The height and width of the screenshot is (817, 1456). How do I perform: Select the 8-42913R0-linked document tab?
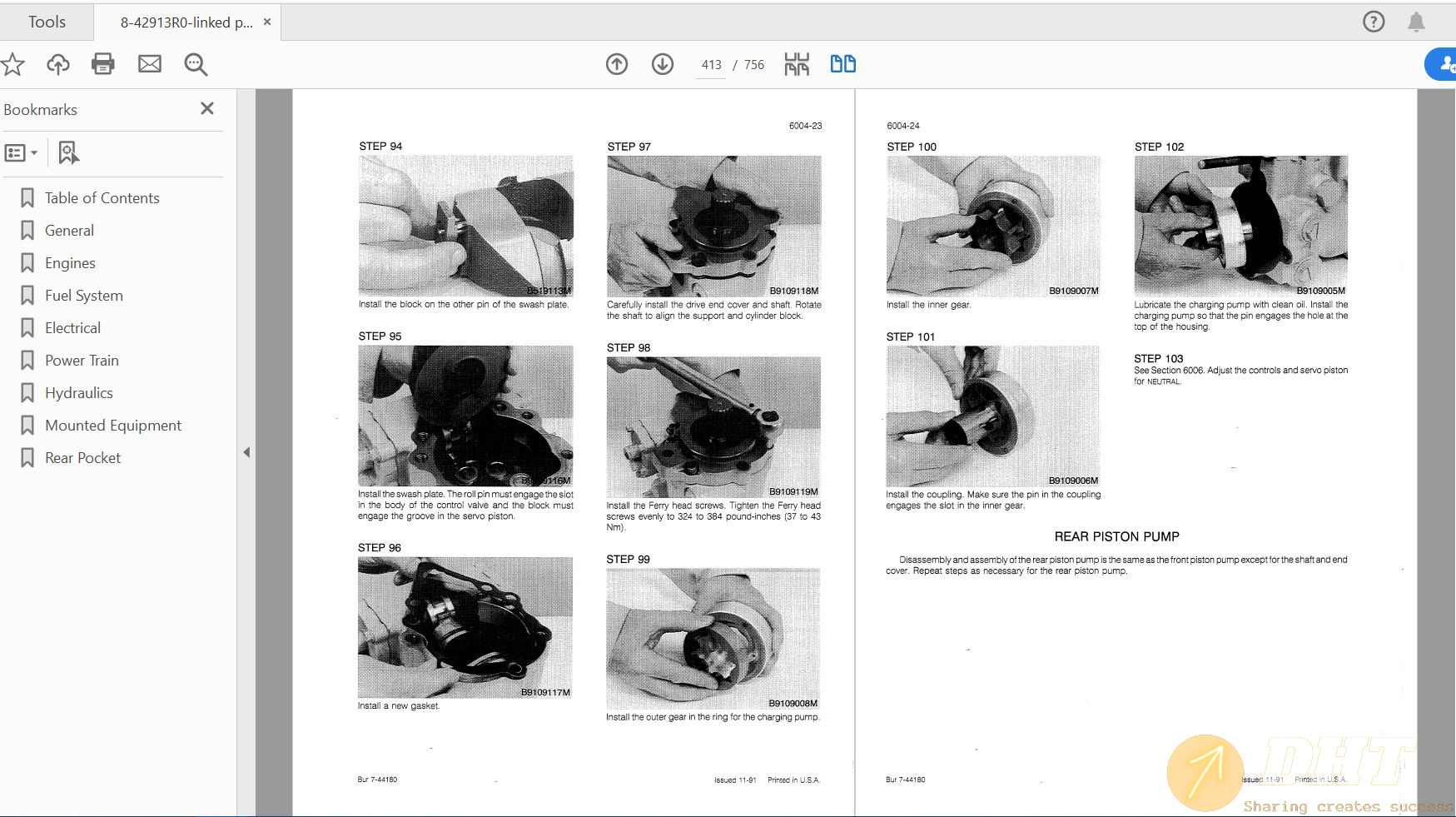pos(186,22)
